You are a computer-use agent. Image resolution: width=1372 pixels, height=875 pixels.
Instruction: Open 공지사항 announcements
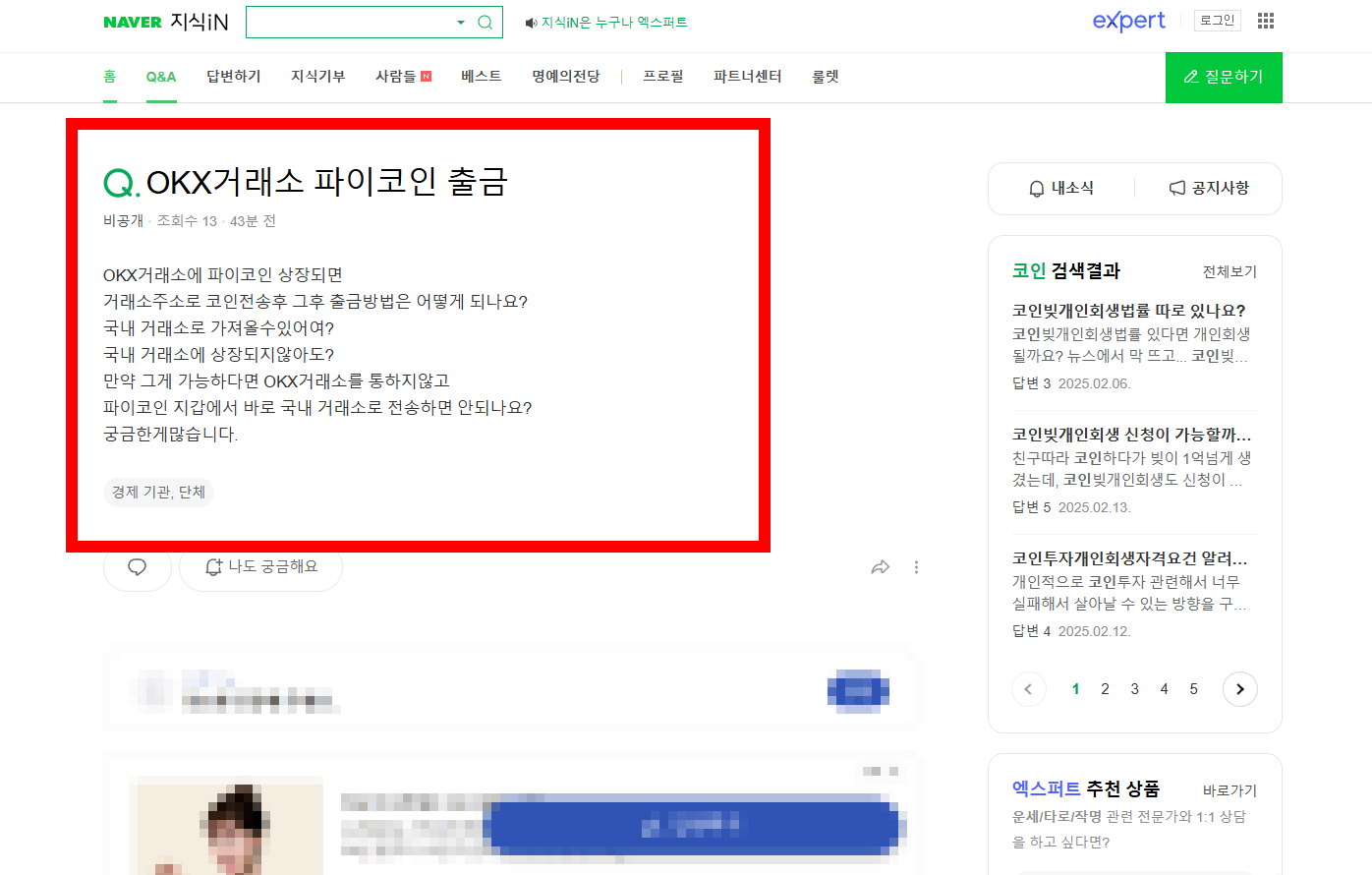pyautogui.click(x=1209, y=189)
